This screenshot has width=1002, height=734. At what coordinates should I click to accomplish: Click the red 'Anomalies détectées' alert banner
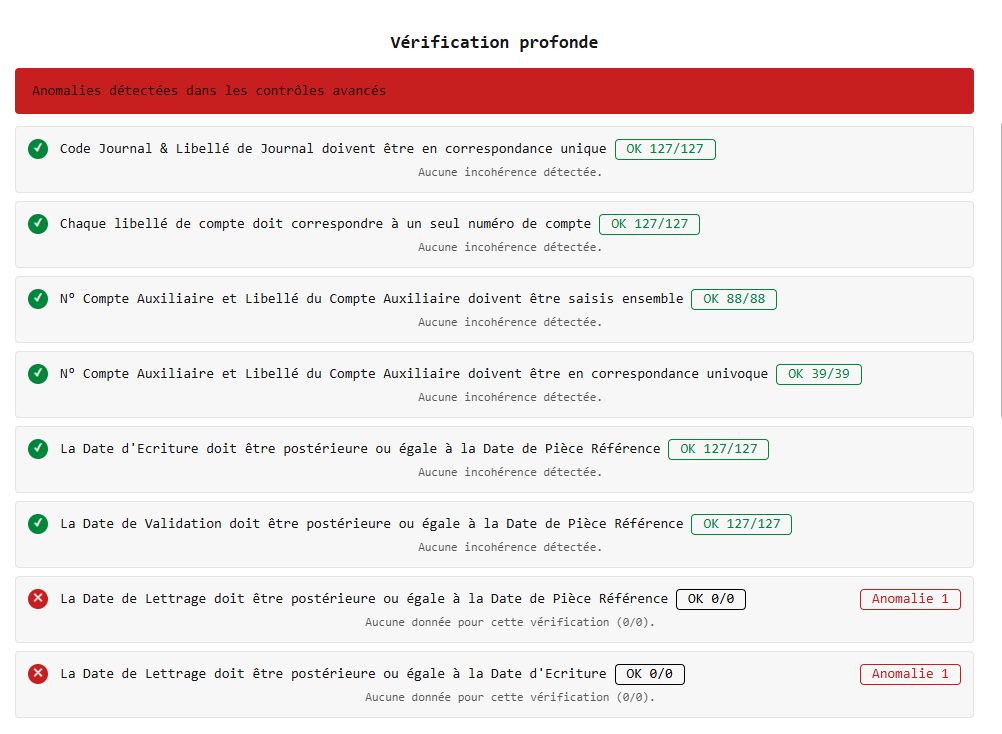(x=494, y=91)
